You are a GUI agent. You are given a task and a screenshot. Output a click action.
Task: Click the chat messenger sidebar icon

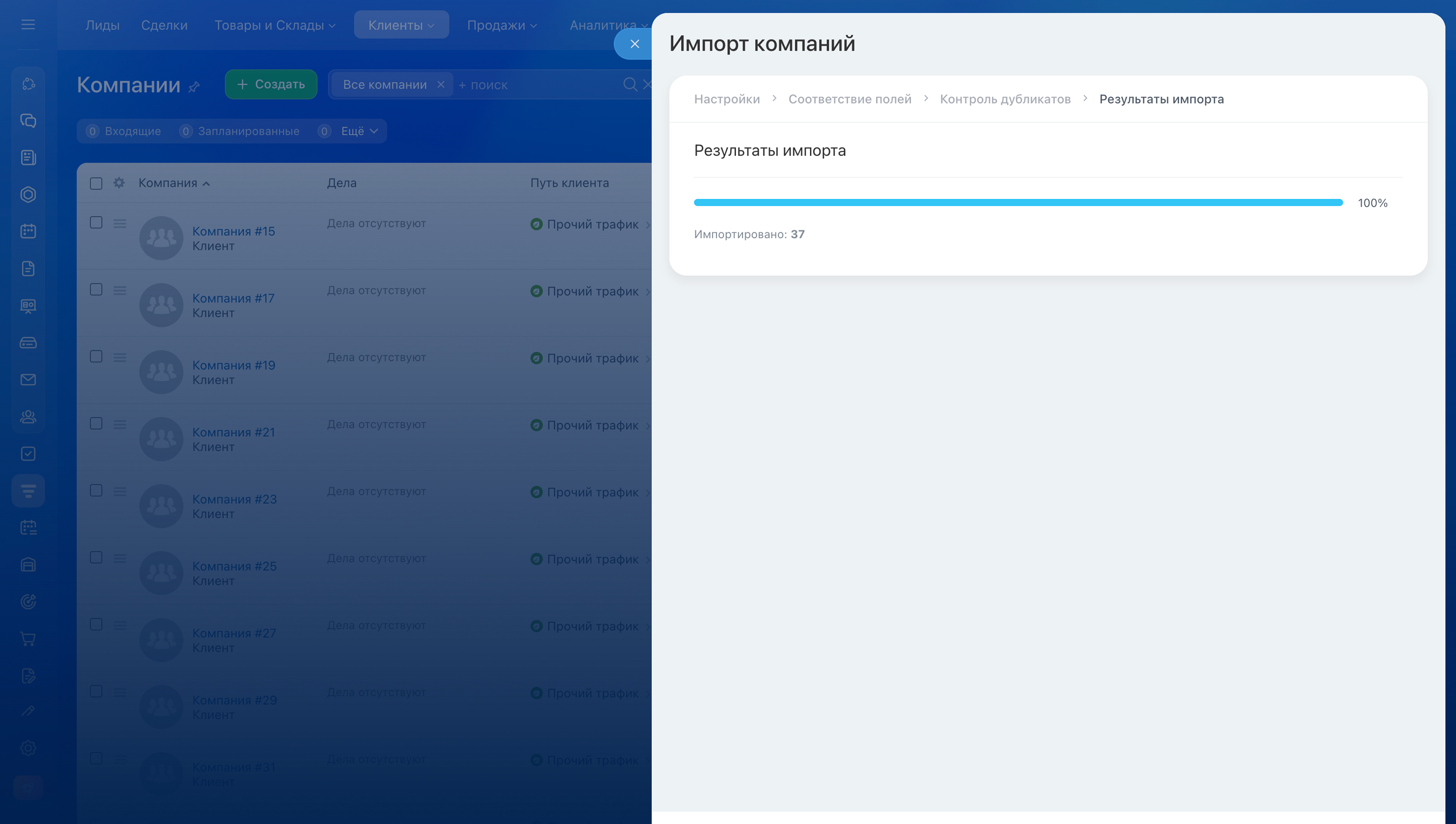point(28,121)
